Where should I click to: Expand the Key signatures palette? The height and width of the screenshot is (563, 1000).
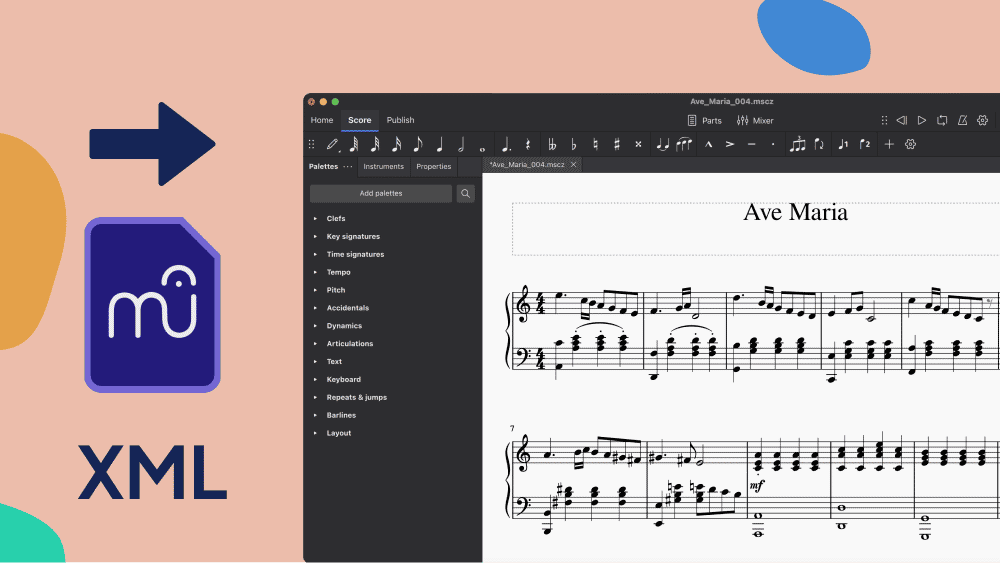tap(315, 237)
